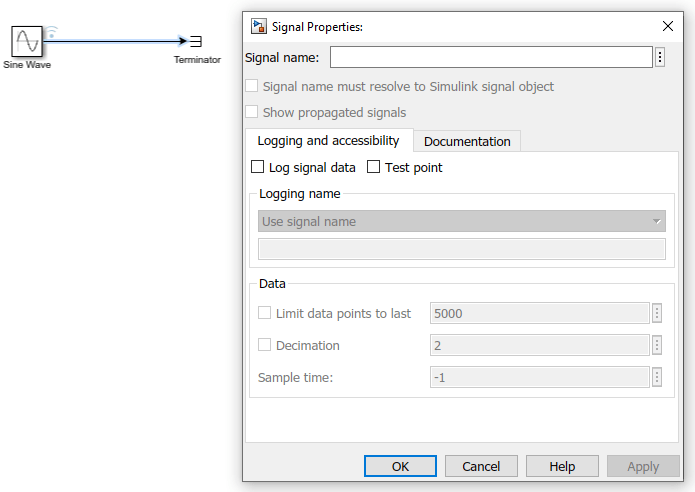695x492 pixels.
Task: Close the Signal Properties dialog
Action: [x=668, y=26]
